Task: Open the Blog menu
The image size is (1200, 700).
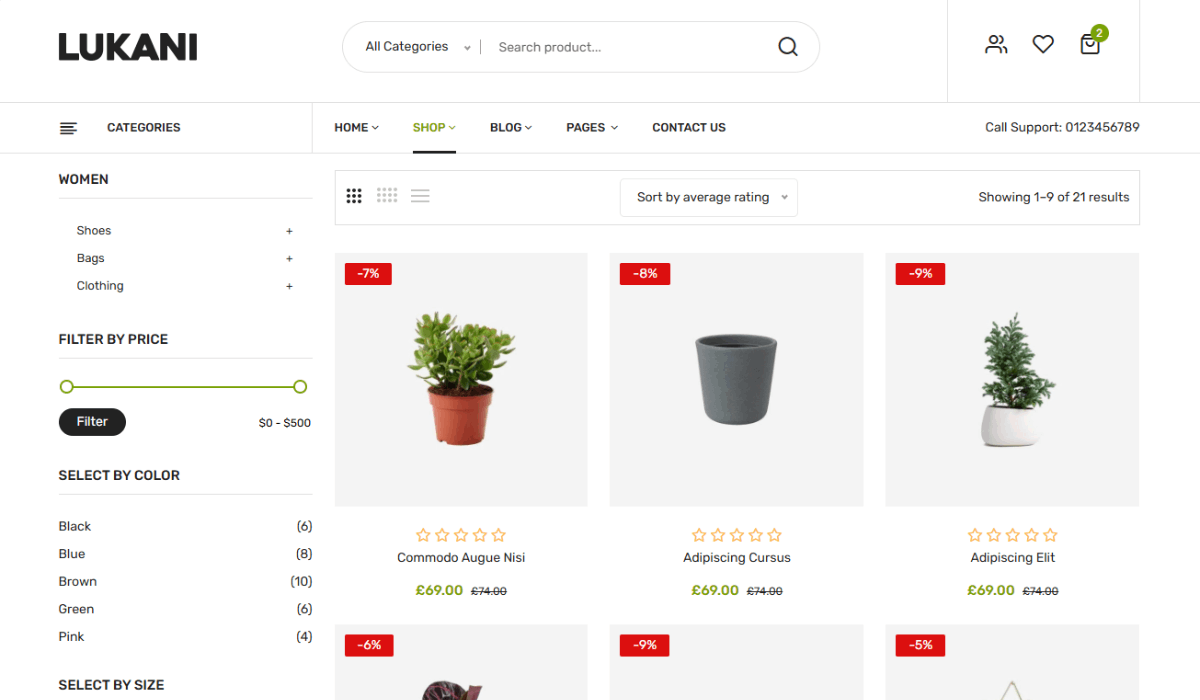Action: pos(511,128)
